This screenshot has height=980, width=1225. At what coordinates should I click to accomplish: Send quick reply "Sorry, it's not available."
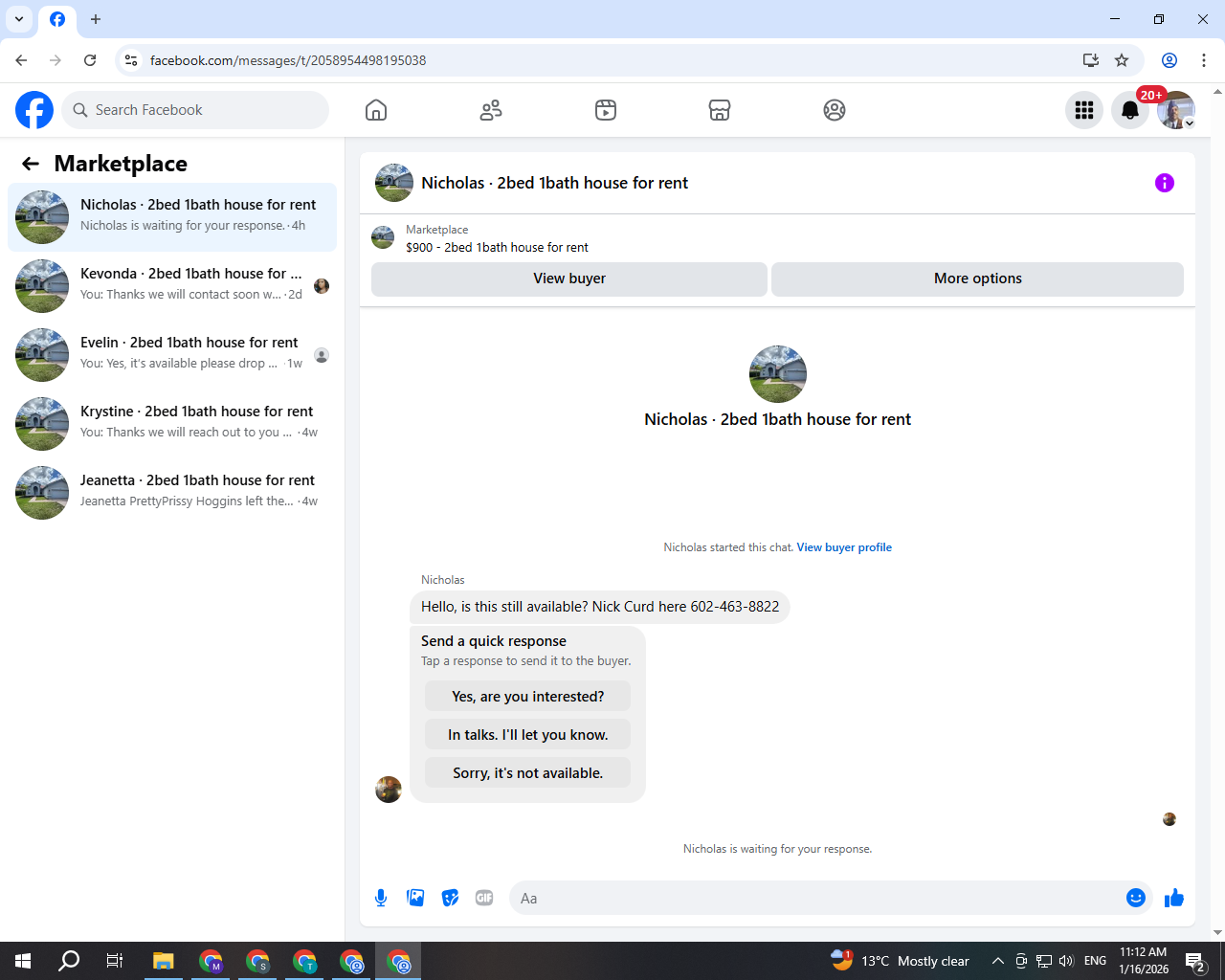528,772
